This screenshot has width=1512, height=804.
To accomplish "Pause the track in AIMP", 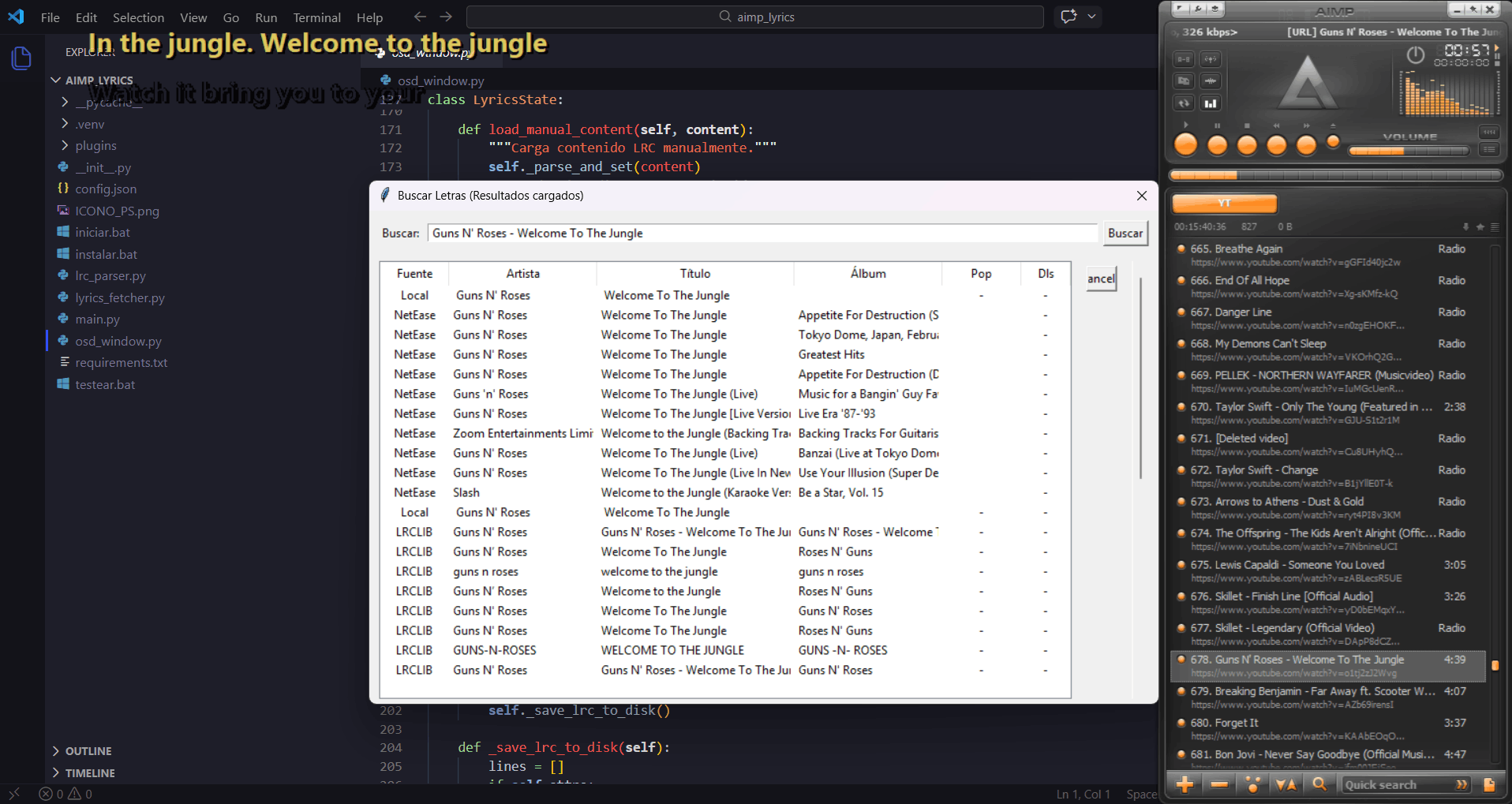I will coord(1217,145).
